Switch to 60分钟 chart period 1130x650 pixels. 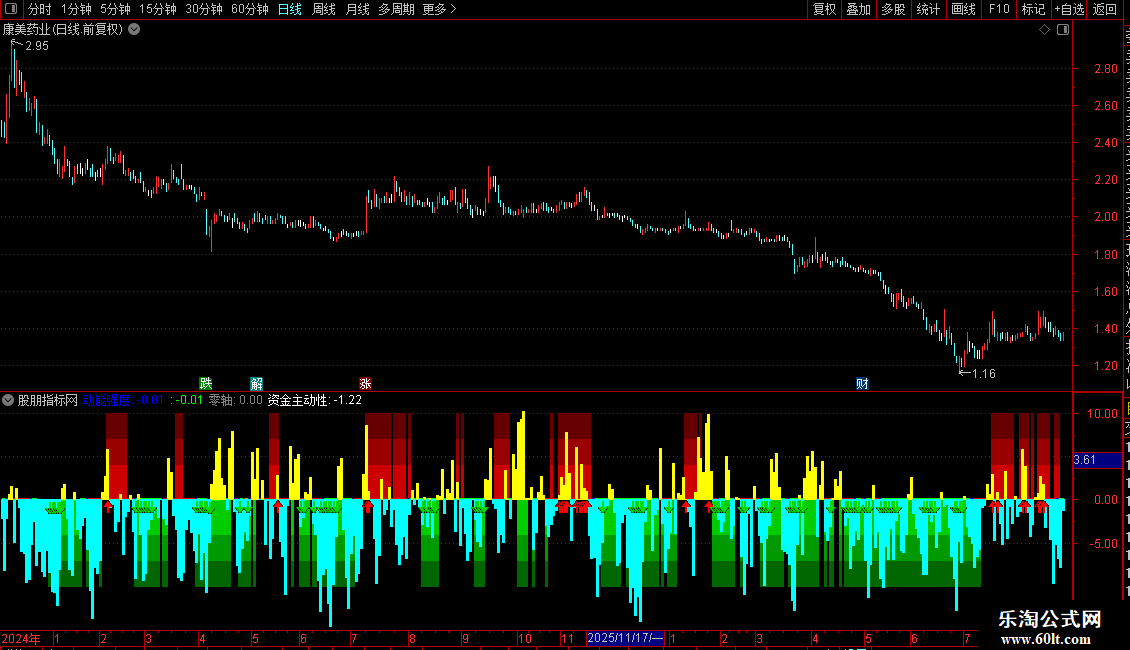[x=250, y=9]
